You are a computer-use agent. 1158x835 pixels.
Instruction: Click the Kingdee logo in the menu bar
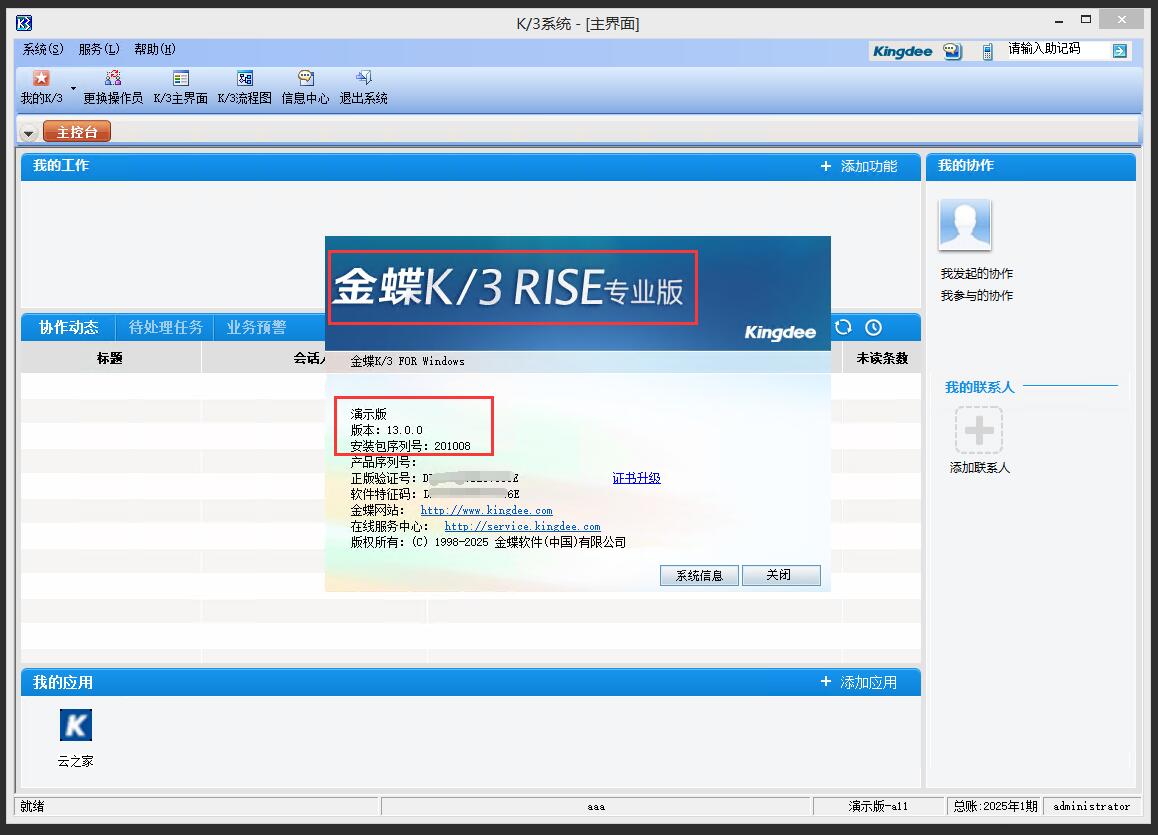coord(902,51)
